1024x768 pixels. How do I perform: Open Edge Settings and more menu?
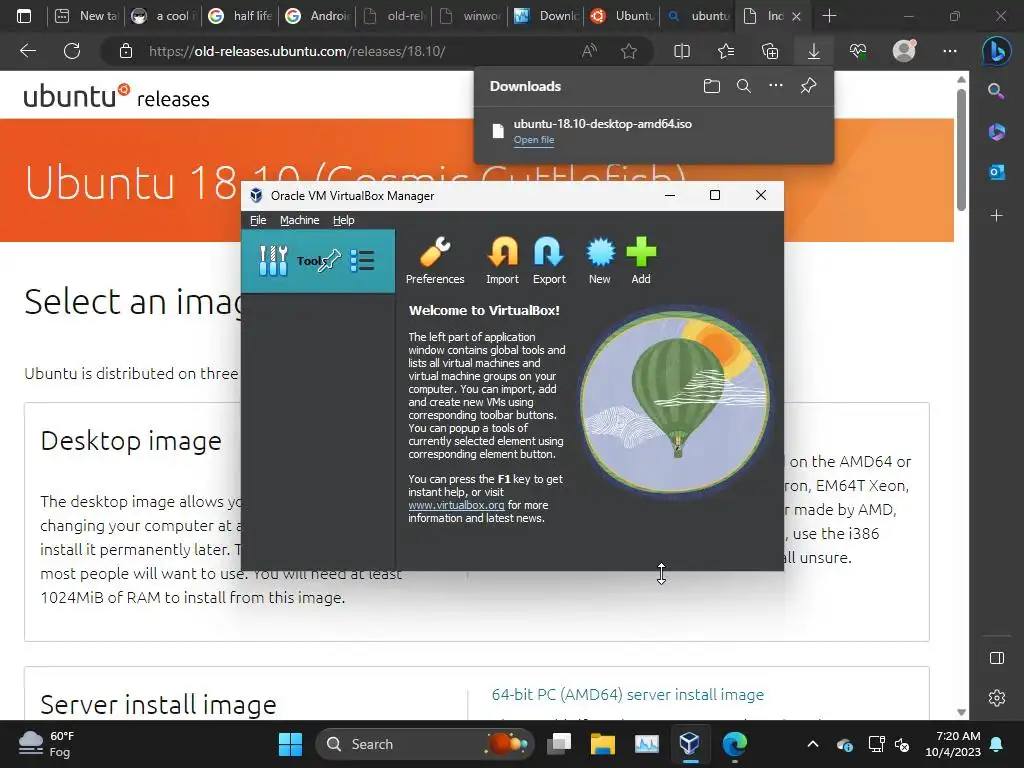click(x=950, y=51)
